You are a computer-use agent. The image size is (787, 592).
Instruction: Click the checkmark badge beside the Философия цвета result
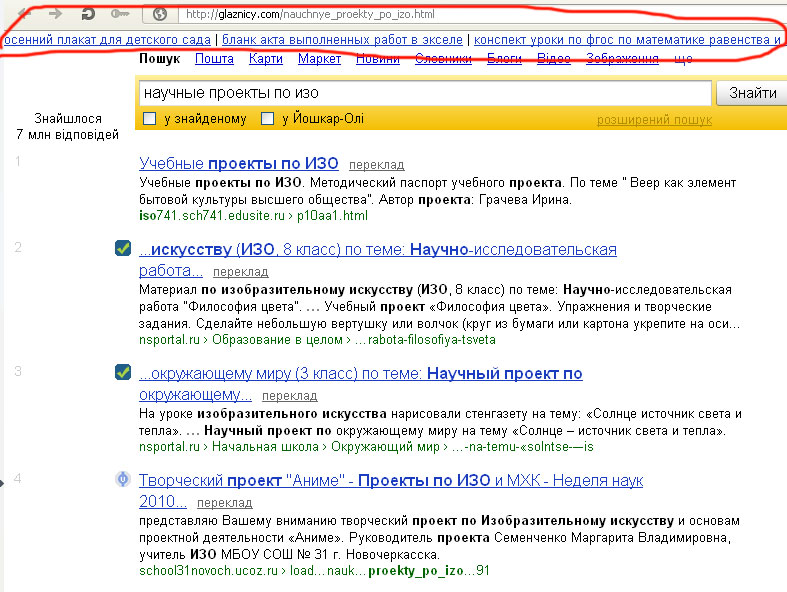point(123,248)
